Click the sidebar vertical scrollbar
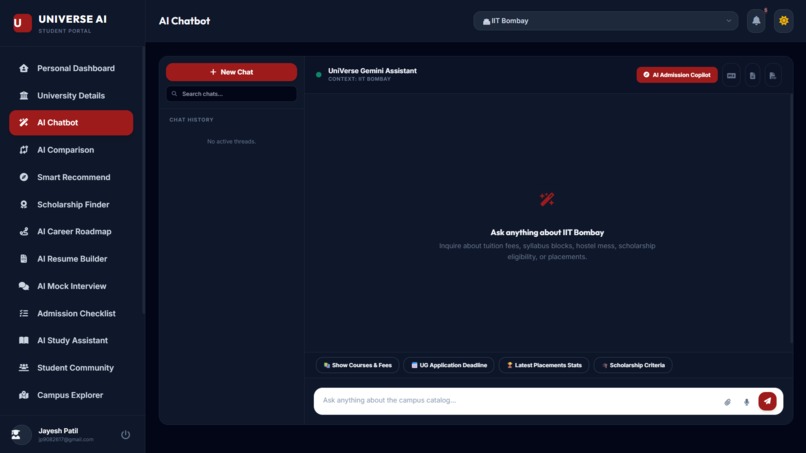The width and height of the screenshot is (806, 453). tap(143, 180)
